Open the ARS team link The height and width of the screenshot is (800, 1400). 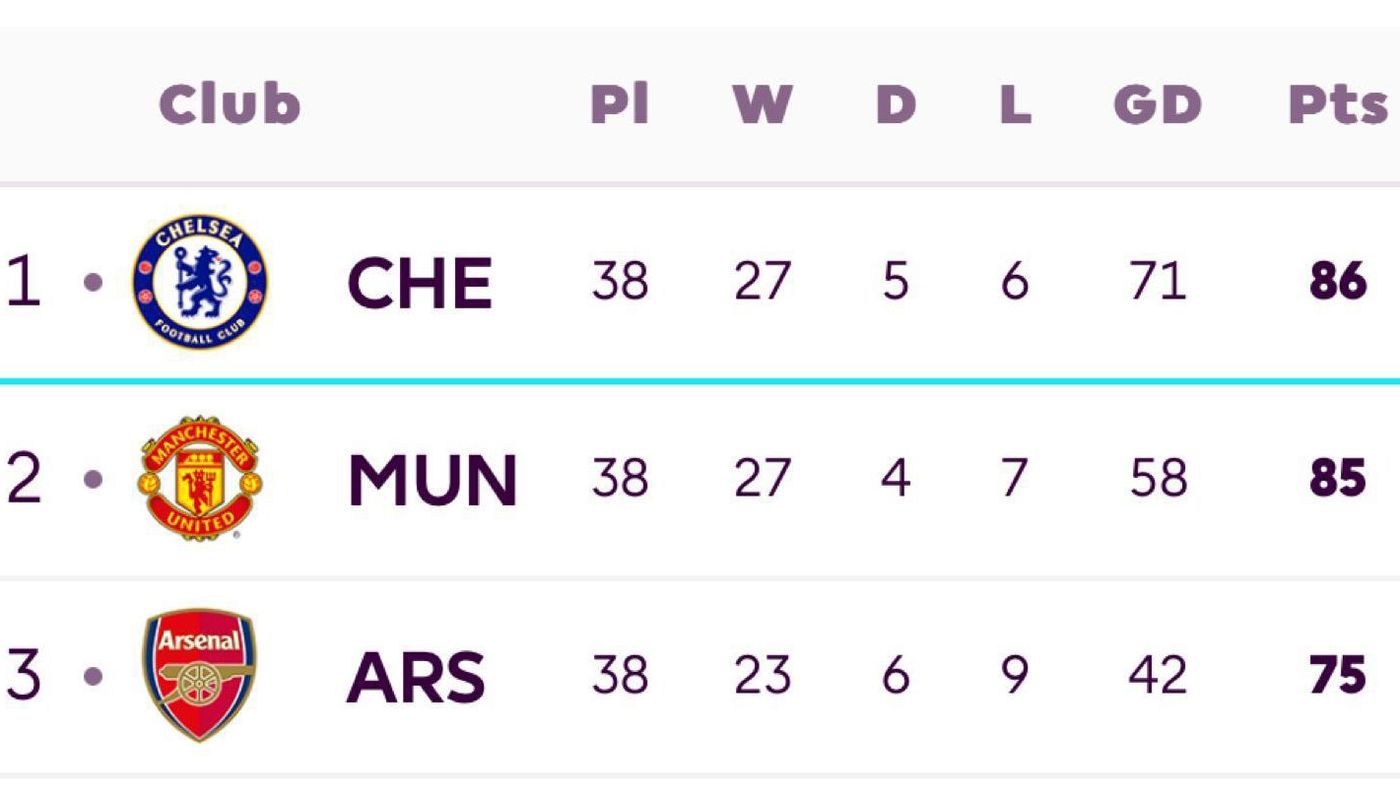tap(416, 677)
